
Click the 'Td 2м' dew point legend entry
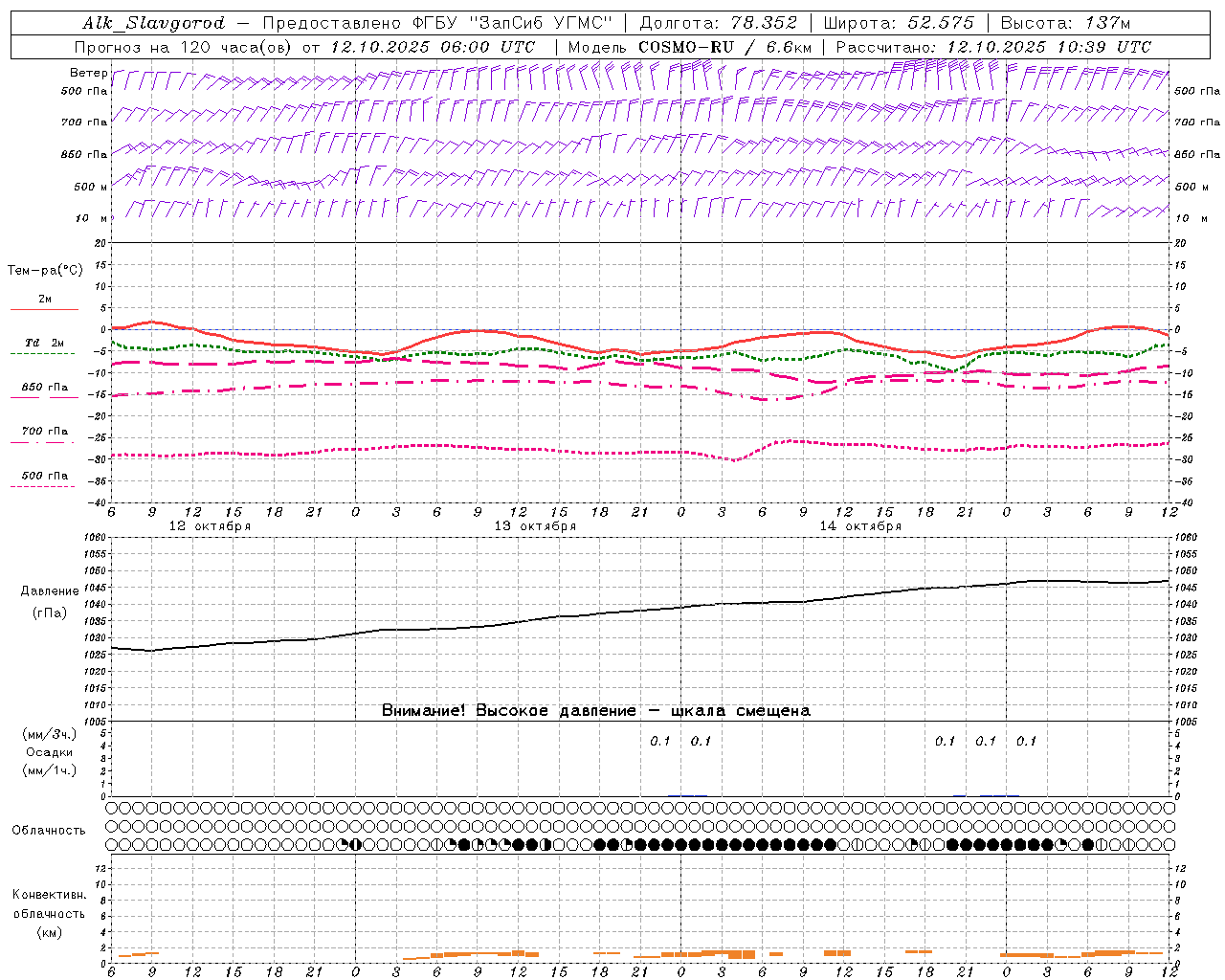[x=44, y=343]
